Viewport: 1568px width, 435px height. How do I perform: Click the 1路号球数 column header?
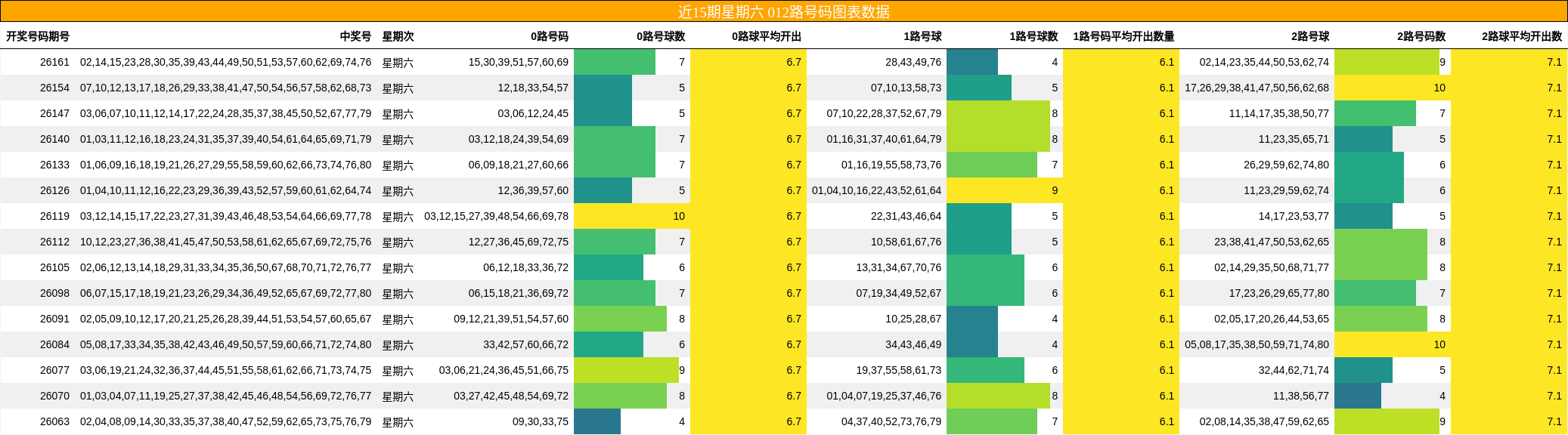[x=1033, y=36]
